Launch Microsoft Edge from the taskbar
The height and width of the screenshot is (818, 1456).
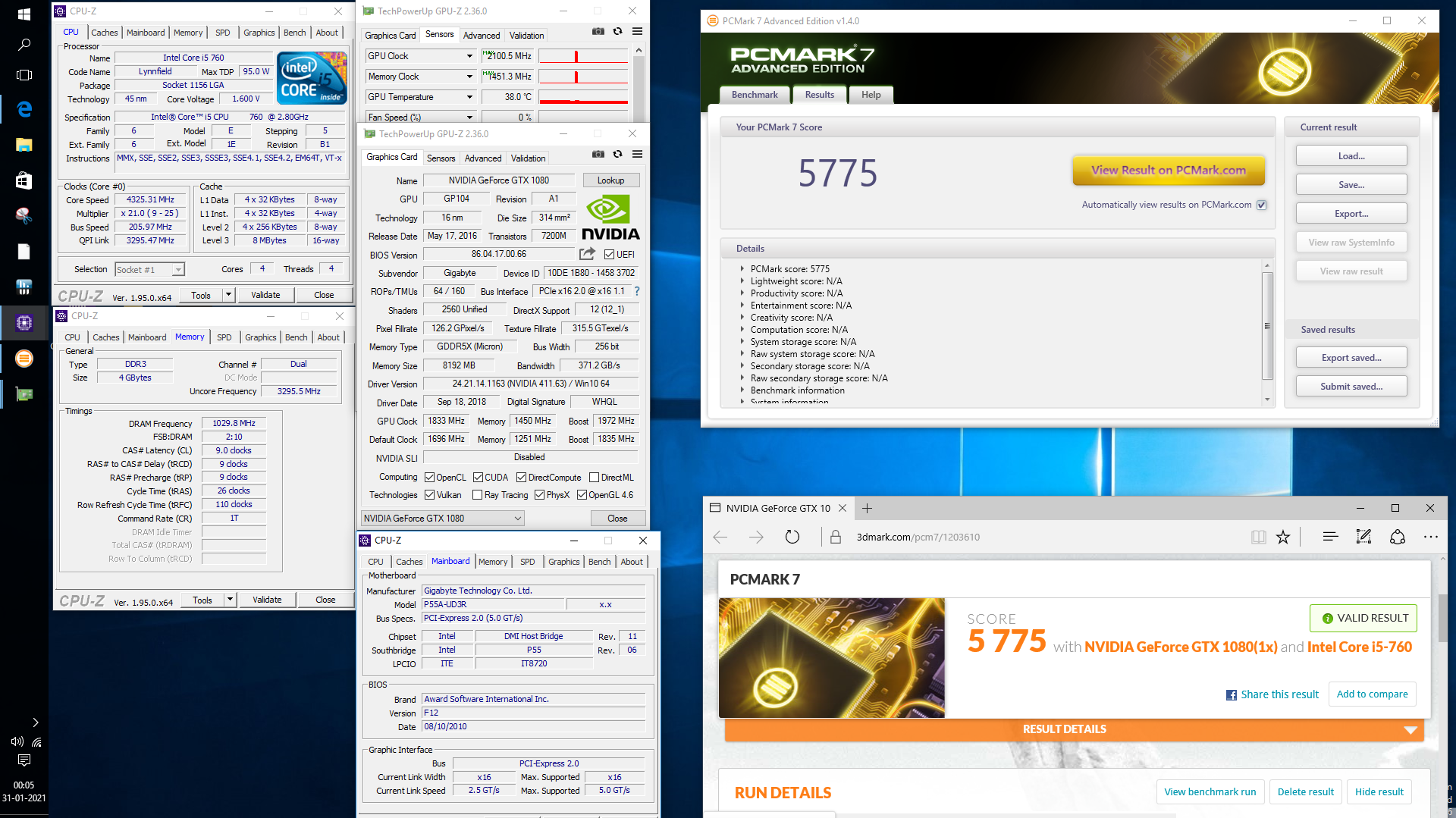(24, 109)
